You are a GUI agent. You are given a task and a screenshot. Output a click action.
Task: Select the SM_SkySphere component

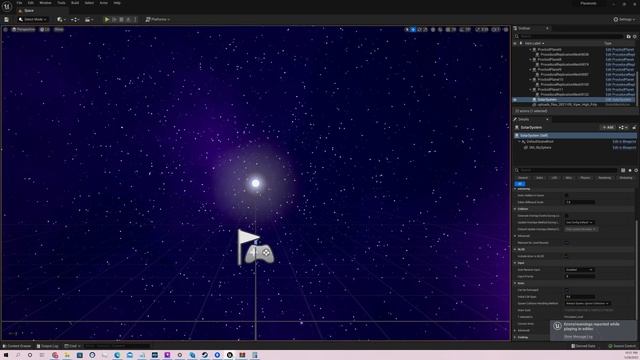pos(540,147)
